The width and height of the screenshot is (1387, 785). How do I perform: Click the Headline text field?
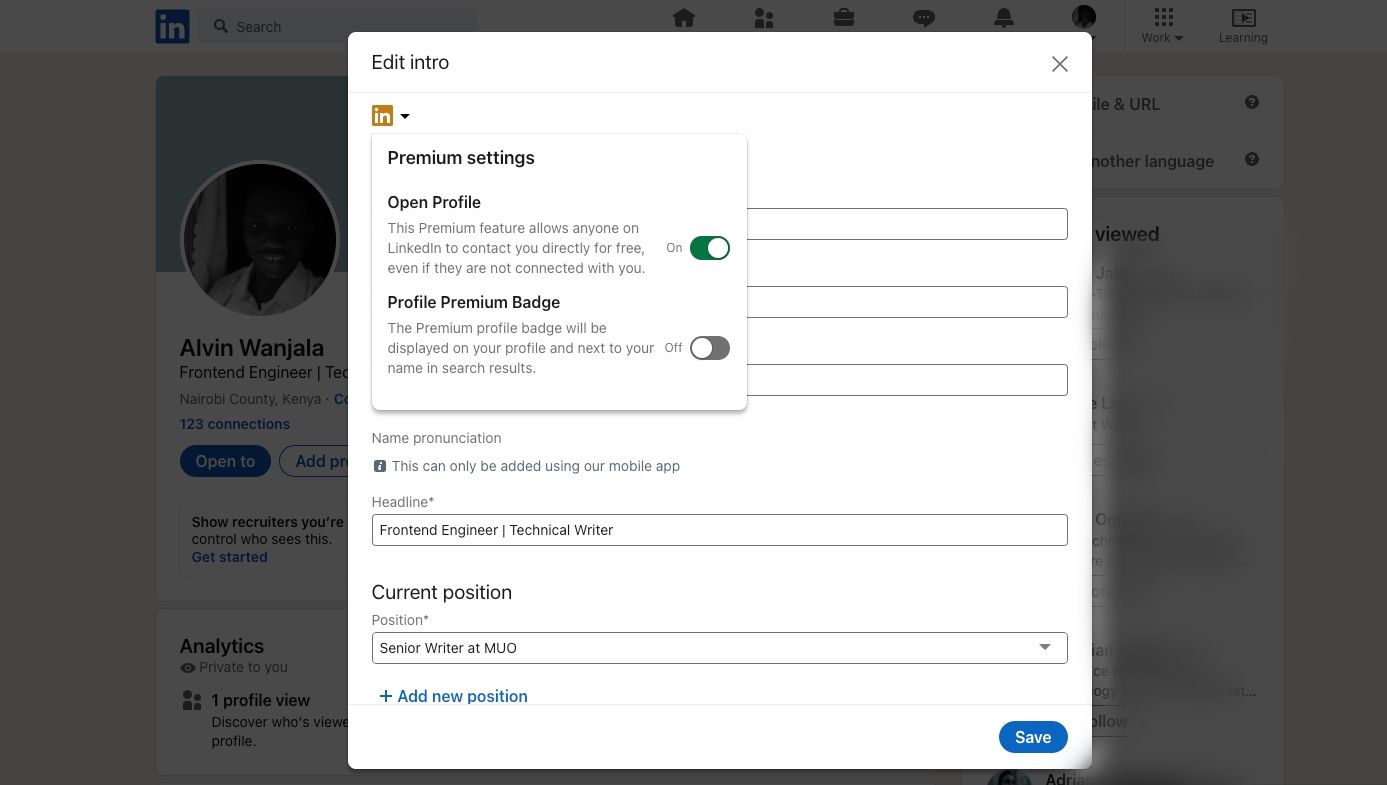pyautogui.click(x=719, y=530)
